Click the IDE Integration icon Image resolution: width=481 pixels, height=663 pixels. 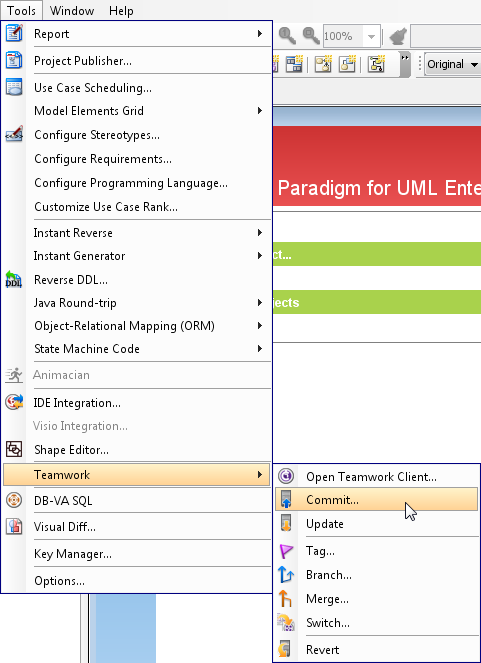pos(14,402)
